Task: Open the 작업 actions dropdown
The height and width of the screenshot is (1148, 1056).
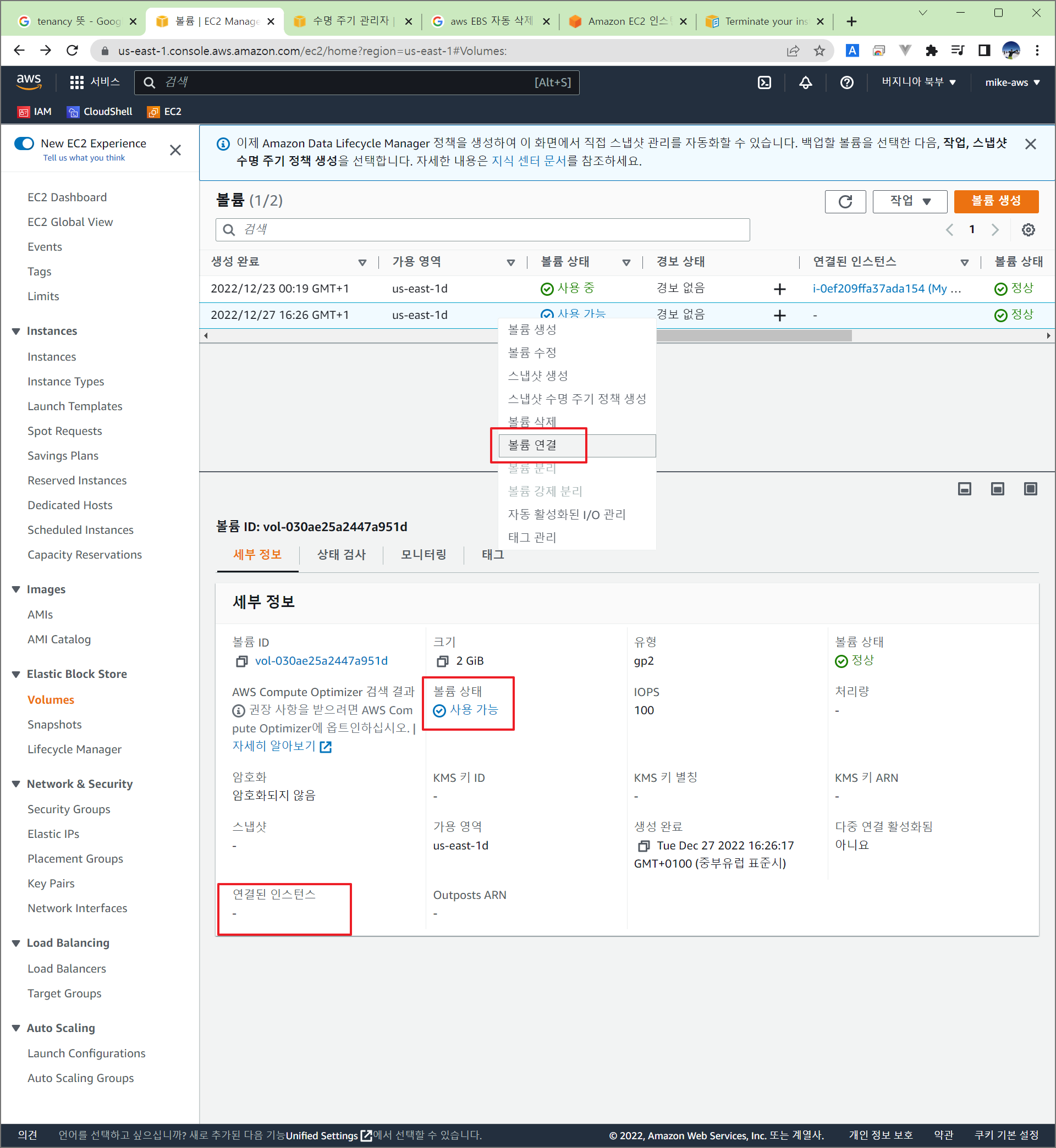Action: [910, 202]
